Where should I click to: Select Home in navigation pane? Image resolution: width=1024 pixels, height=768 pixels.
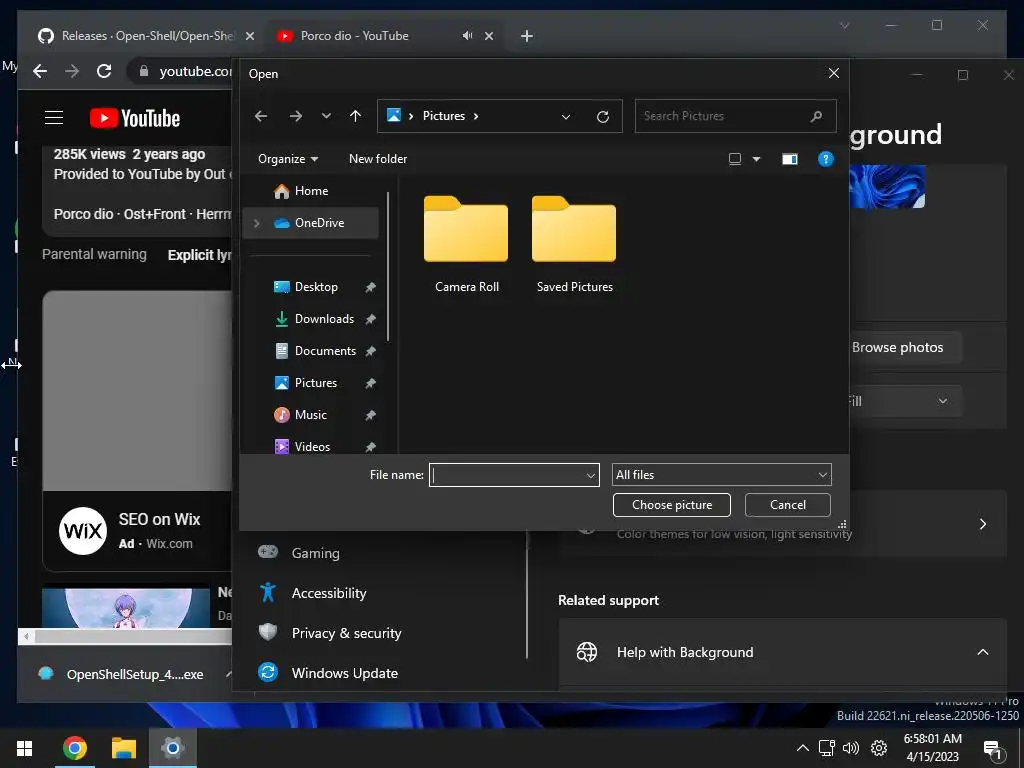tap(311, 191)
